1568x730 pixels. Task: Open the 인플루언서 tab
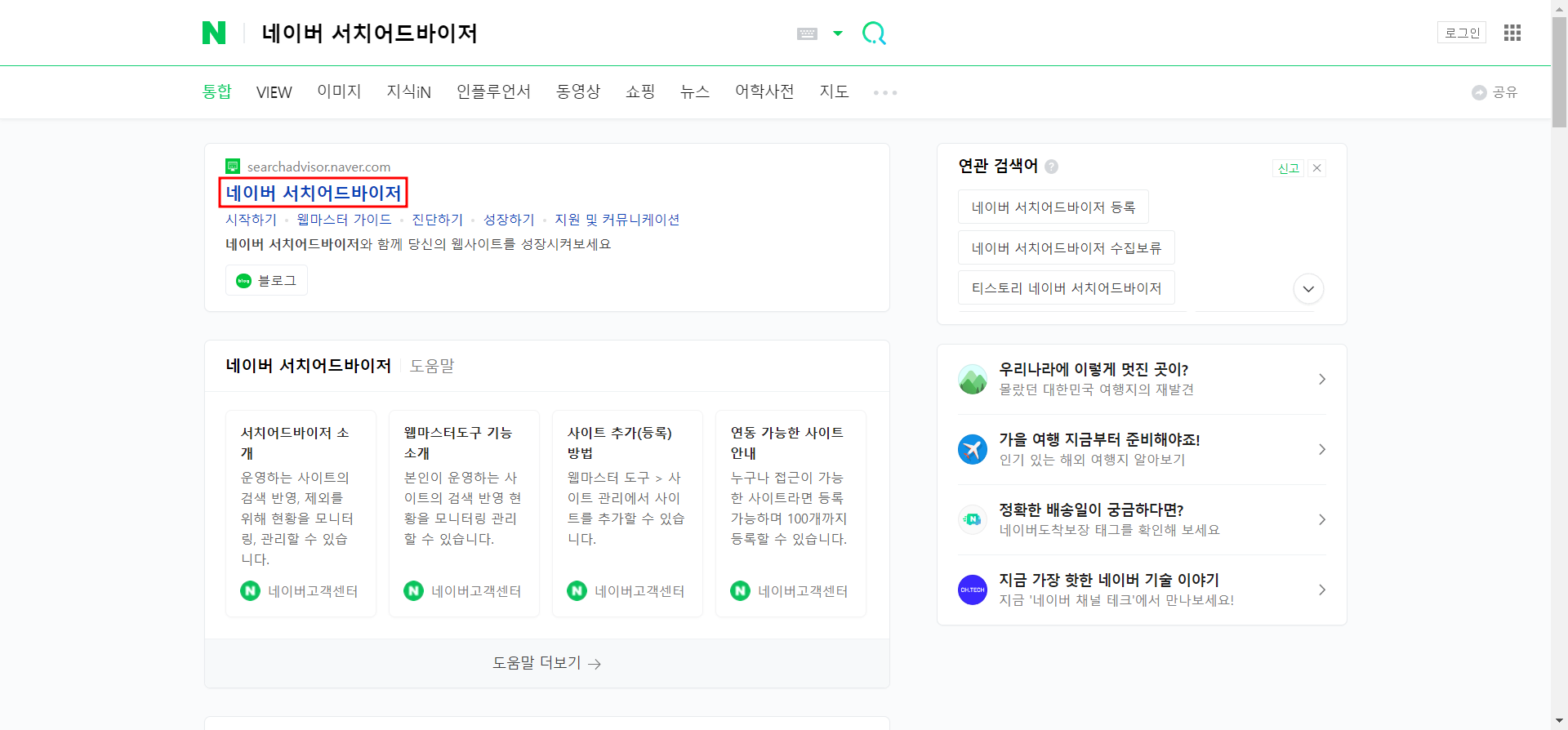click(493, 91)
